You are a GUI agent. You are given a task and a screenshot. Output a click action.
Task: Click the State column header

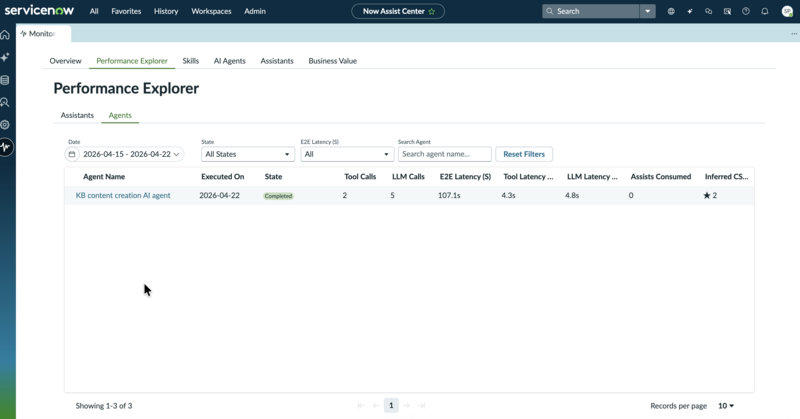tap(273, 177)
